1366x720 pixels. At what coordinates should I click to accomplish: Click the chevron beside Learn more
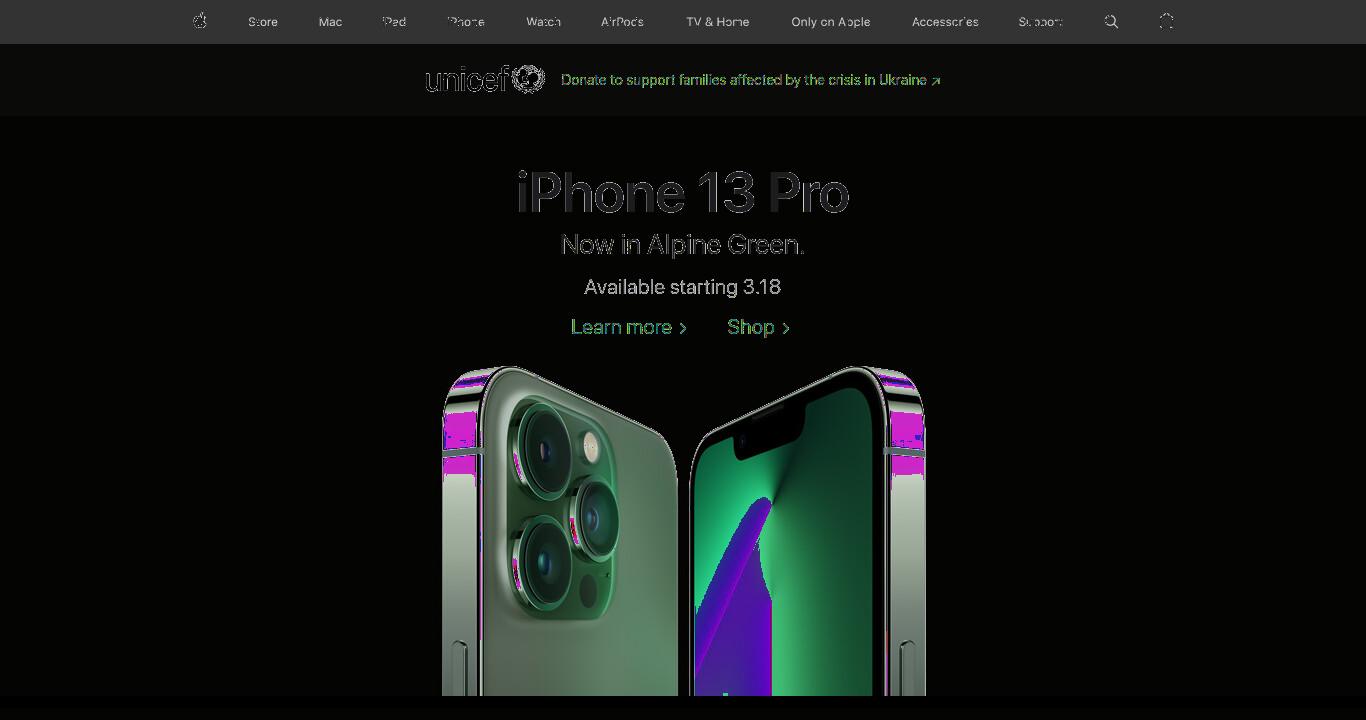[683, 328]
